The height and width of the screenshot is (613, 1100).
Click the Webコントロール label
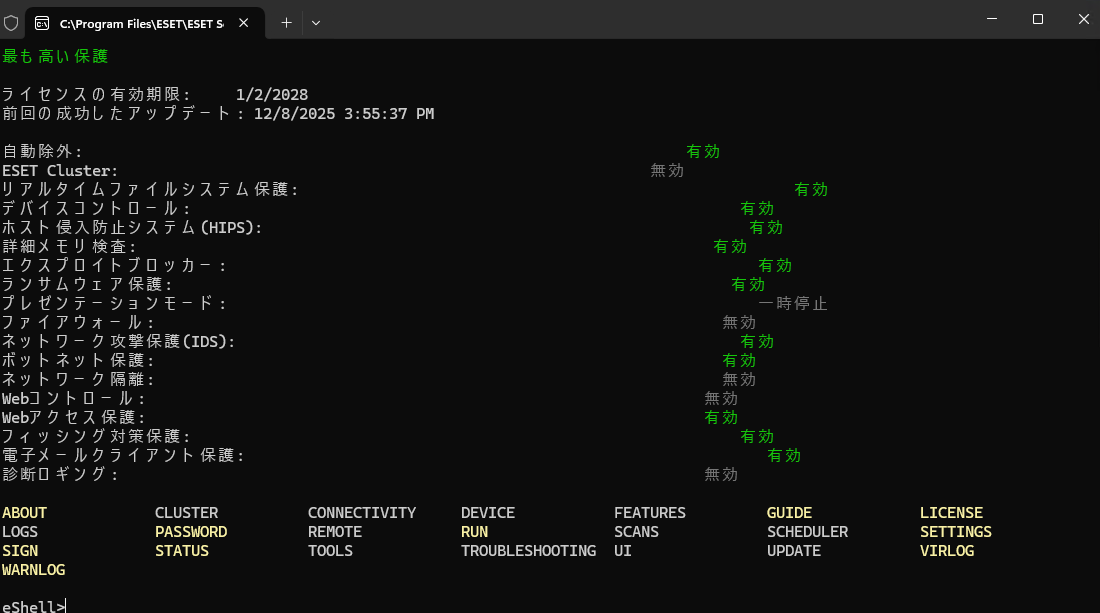(74, 398)
